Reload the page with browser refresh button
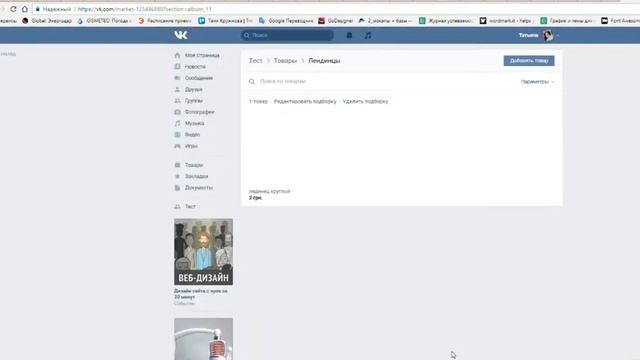The height and width of the screenshot is (360, 640). pos(13,9)
